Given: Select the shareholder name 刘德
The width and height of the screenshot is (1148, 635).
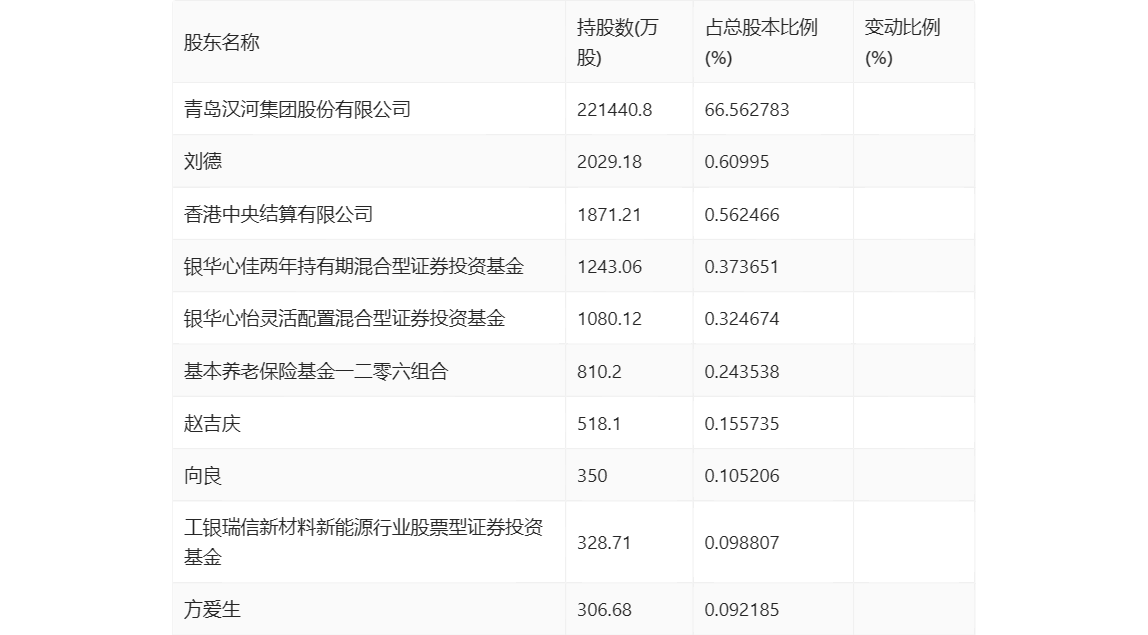Looking at the screenshot, I should 203,161.
